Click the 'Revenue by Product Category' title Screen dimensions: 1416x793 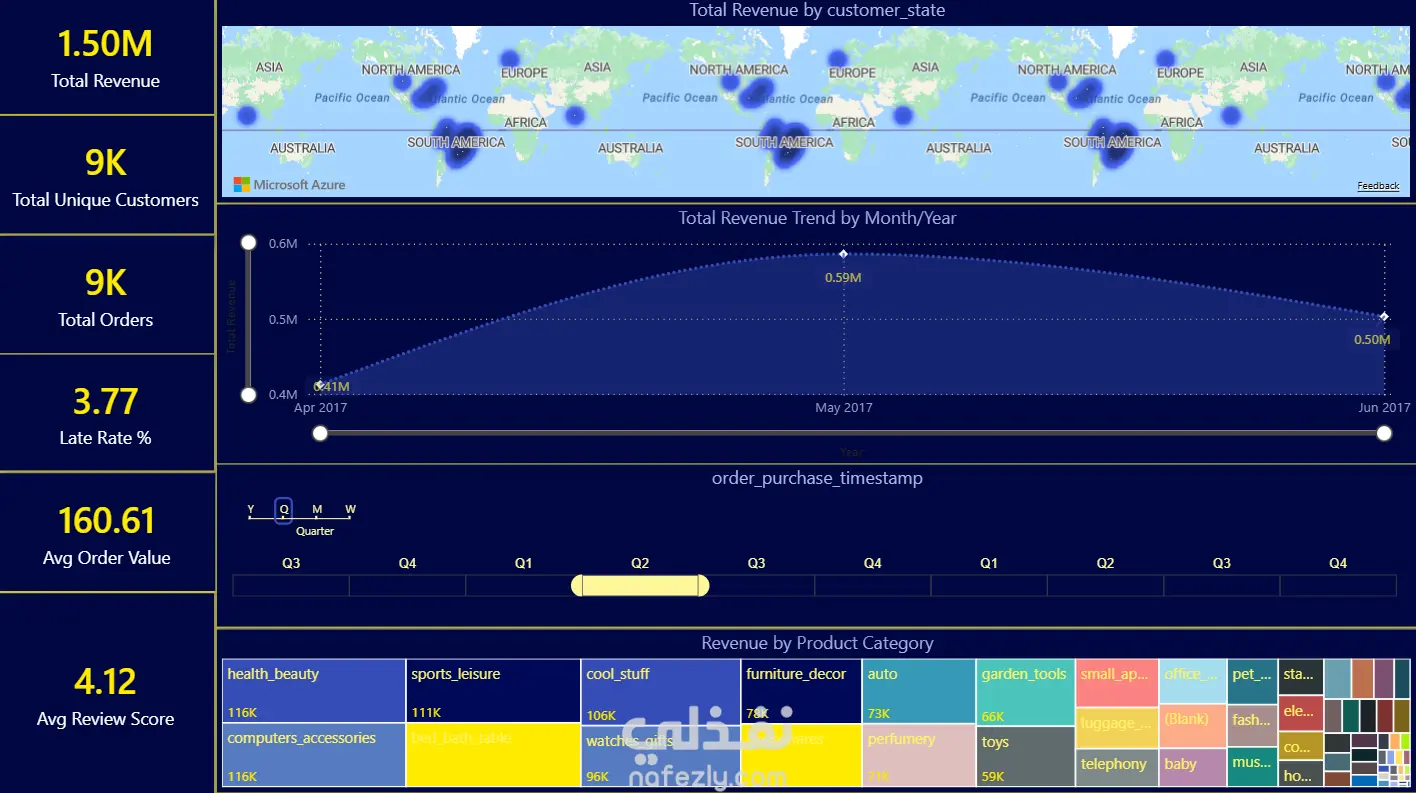click(x=817, y=643)
